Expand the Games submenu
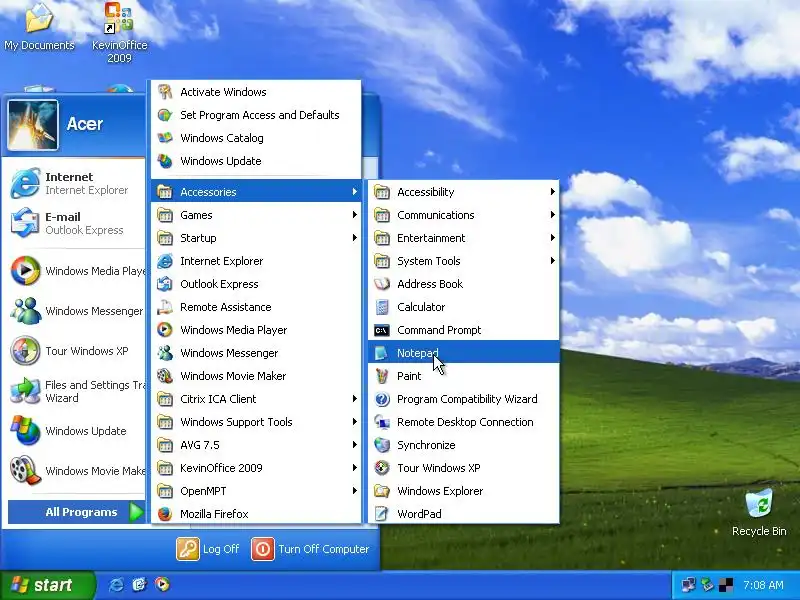Viewport: 800px width, 600px height. [x=256, y=215]
